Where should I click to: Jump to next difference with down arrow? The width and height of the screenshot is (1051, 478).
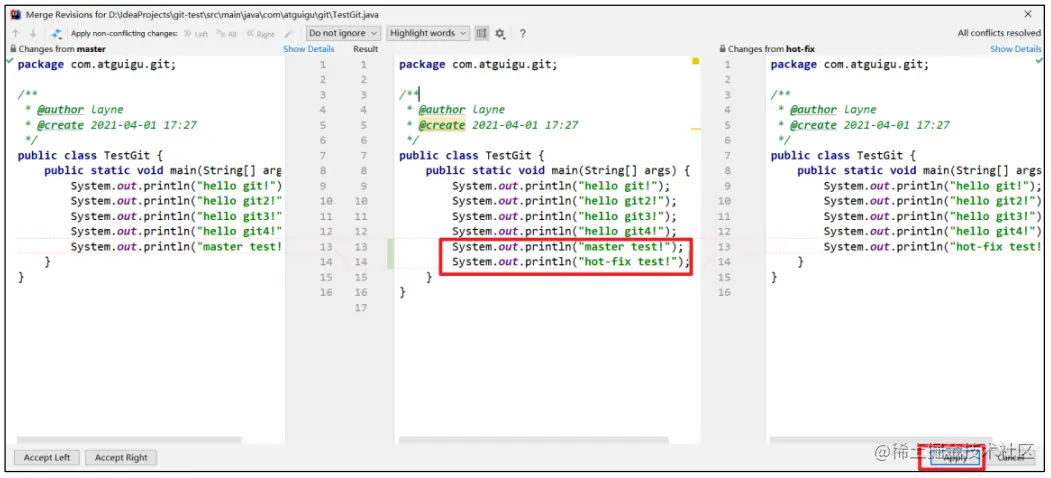coord(33,34)
